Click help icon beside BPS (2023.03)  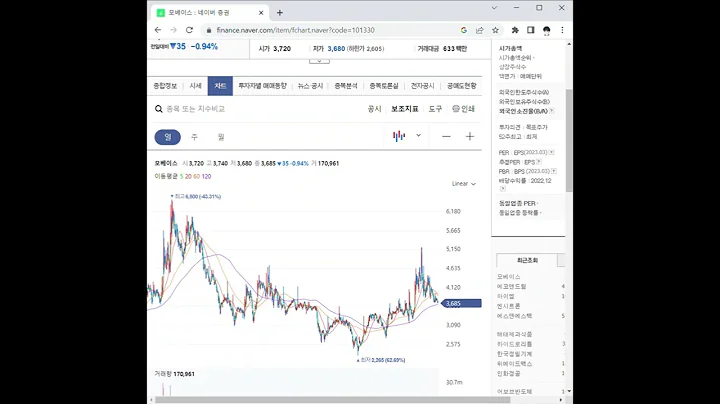pyautogui.click(x=554, y=171)
